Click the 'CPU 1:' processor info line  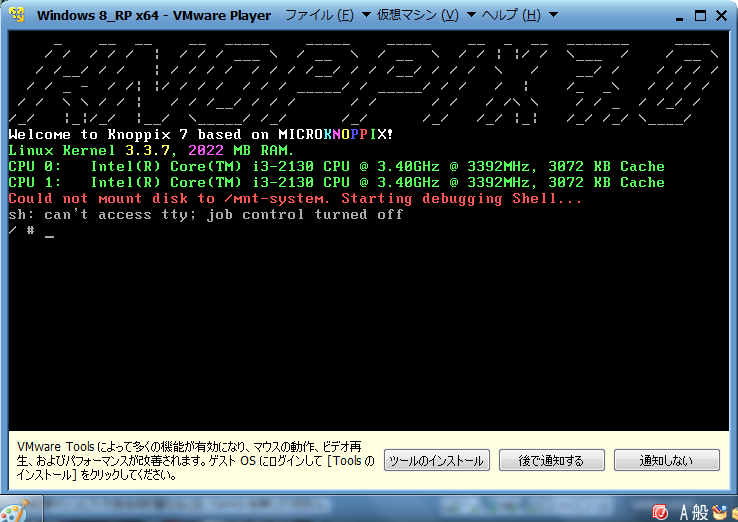pos(337,183)
